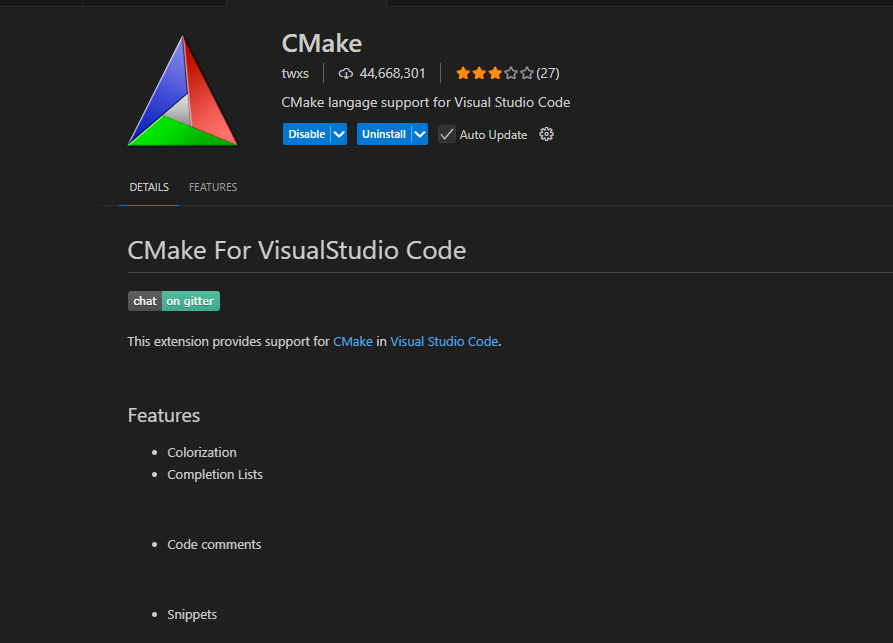
Task: Click the Colorization list item
Action: [x=202, y=452]
